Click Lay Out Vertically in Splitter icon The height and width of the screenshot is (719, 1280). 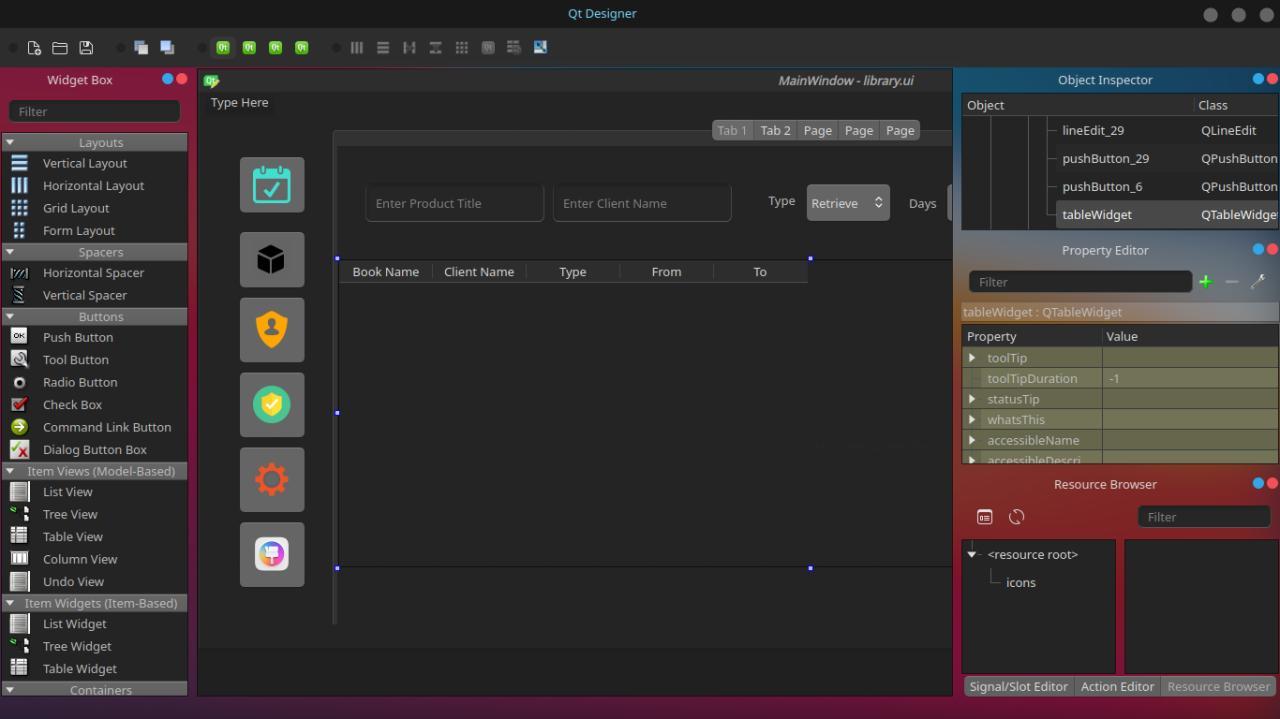[435, 47]
